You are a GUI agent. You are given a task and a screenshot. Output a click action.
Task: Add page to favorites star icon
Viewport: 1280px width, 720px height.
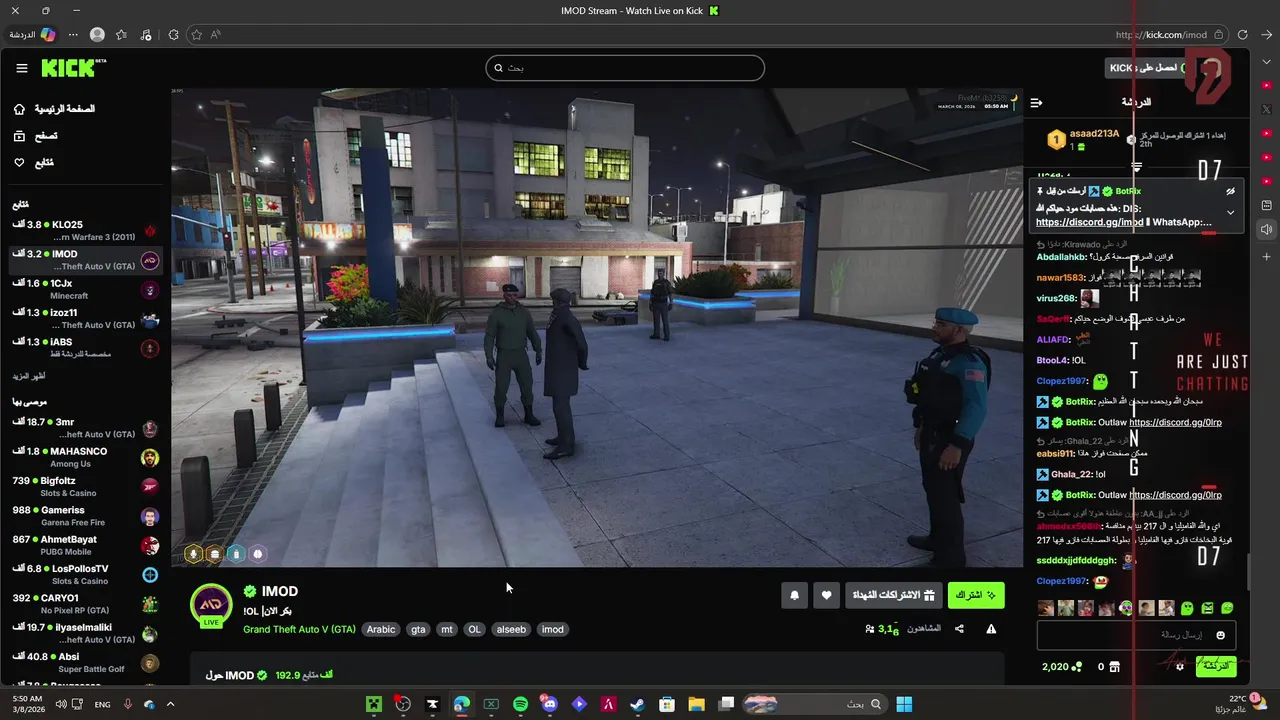point(196,34)
